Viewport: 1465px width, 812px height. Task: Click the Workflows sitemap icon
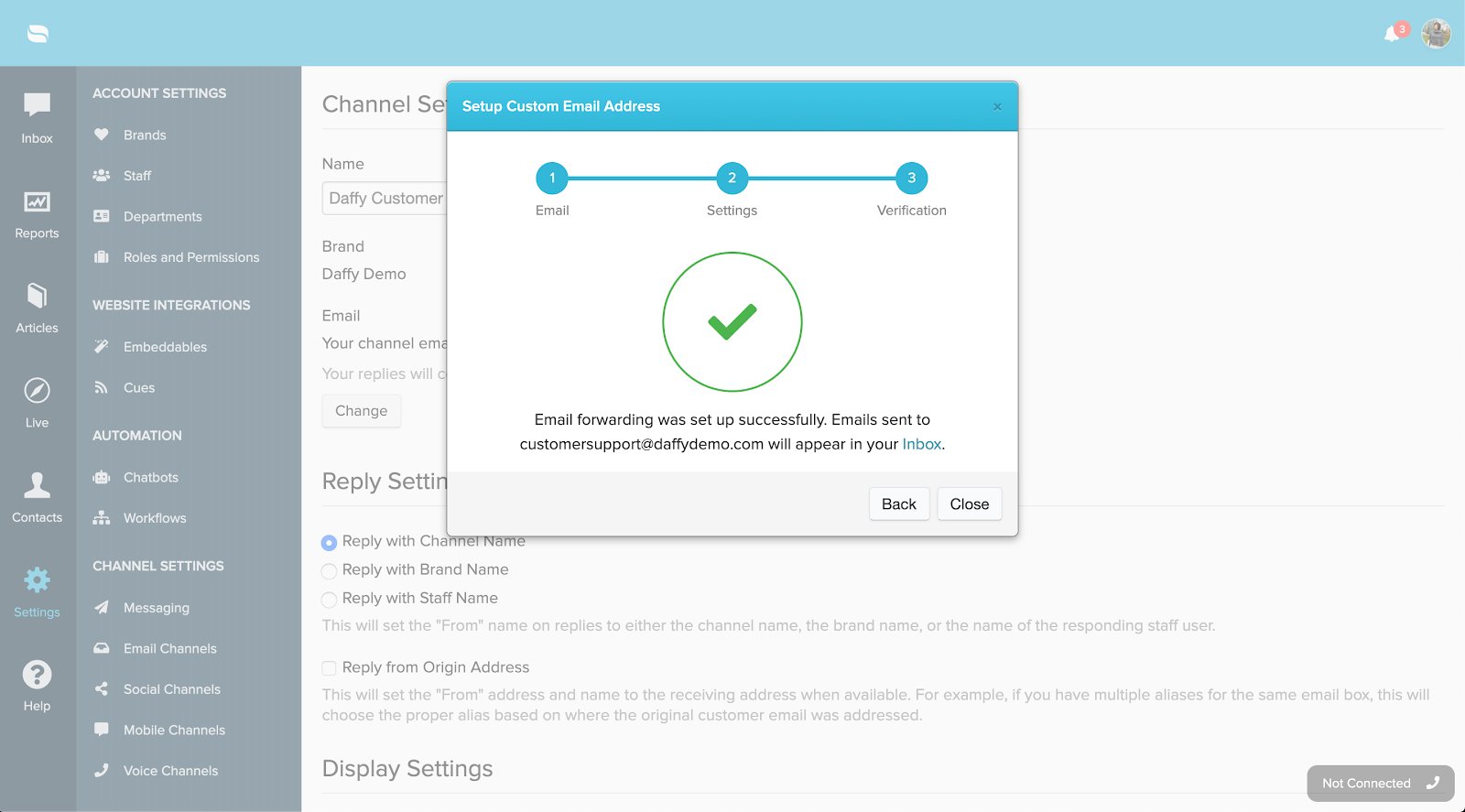[x=102, y=517]
